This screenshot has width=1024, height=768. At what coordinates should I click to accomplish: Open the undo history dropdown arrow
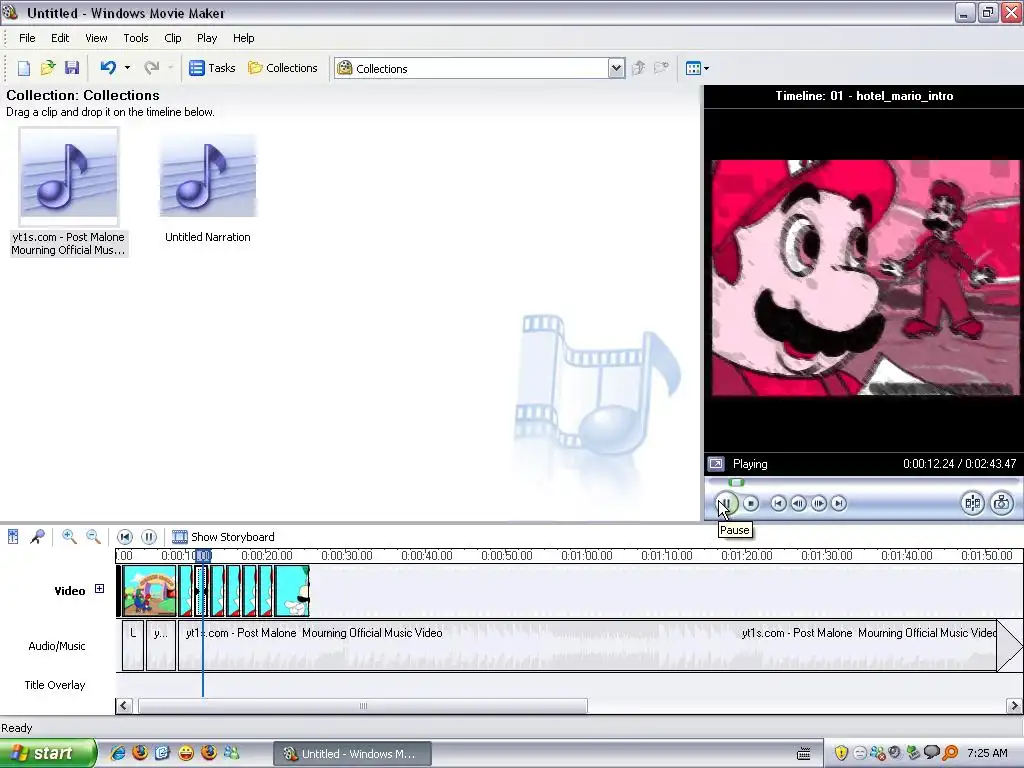tap(127, 67)
